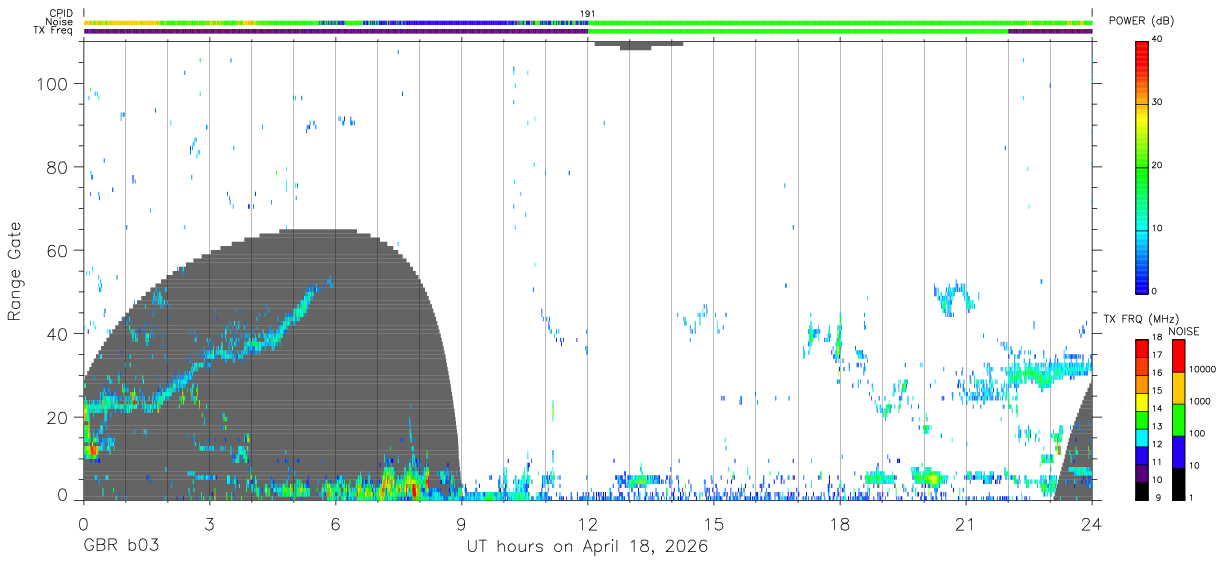This screenshot has height=567, width=1228.
Task: Click the power scale value '40'
Action: pyautogui.click(x=1157, y=40)
